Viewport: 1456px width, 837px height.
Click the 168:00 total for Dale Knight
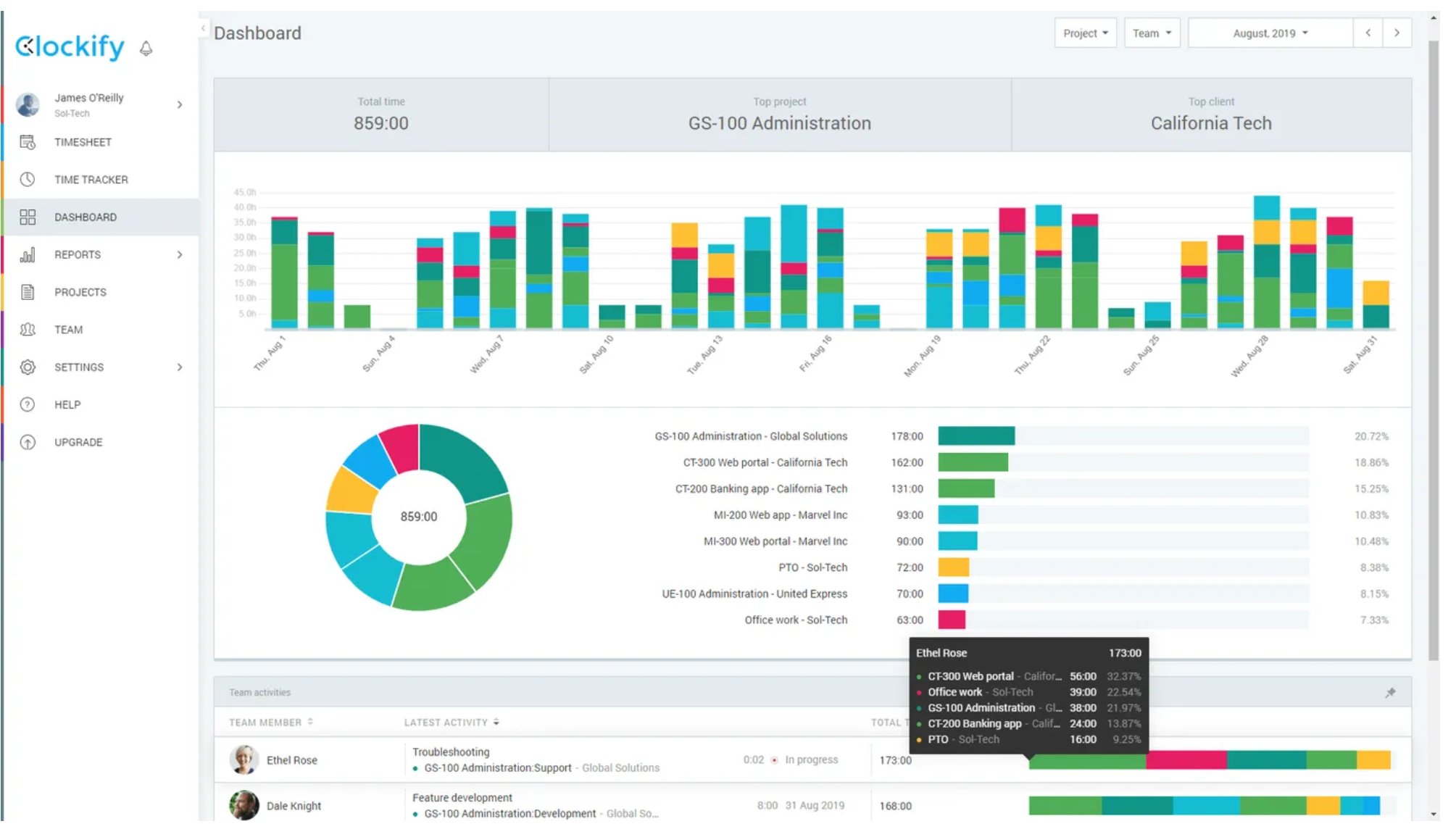pyautogui.click(x=896, y=806)
